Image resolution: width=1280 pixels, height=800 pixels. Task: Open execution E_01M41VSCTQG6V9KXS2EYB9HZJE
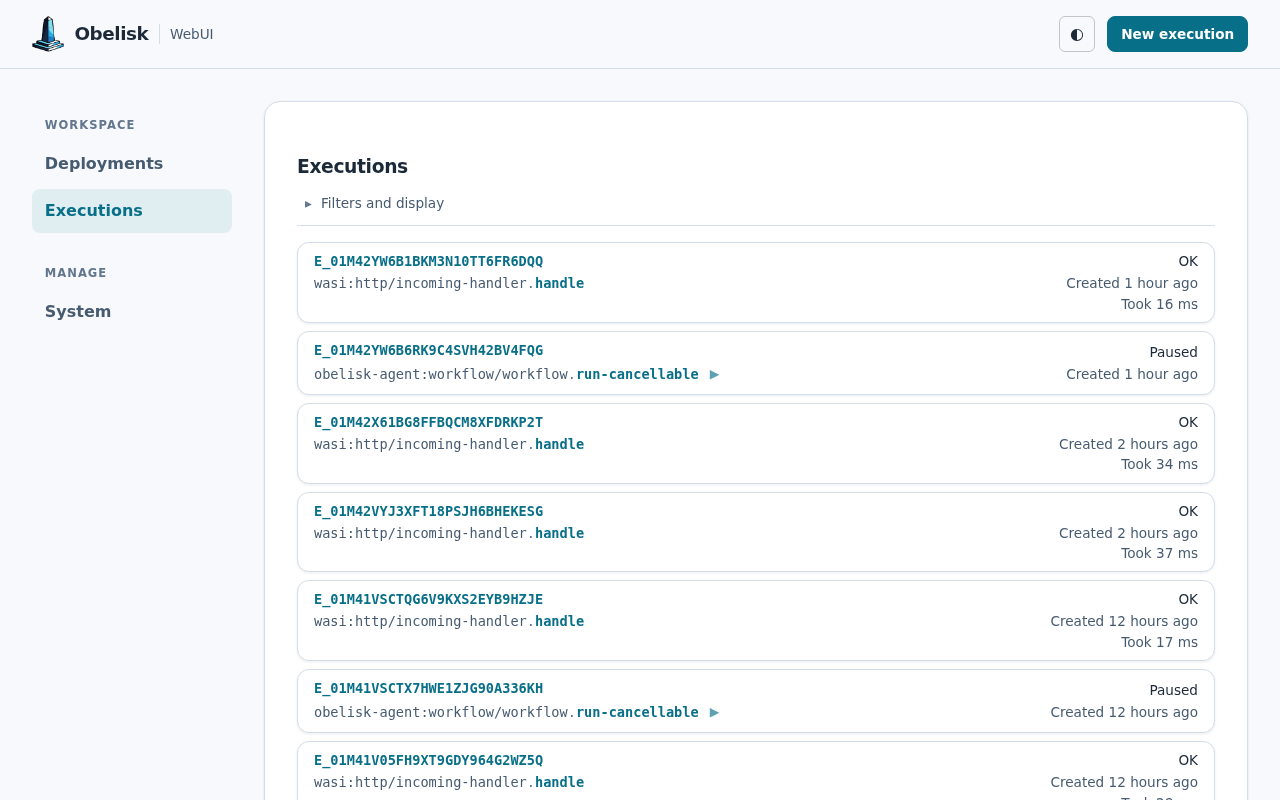[428, 599]
